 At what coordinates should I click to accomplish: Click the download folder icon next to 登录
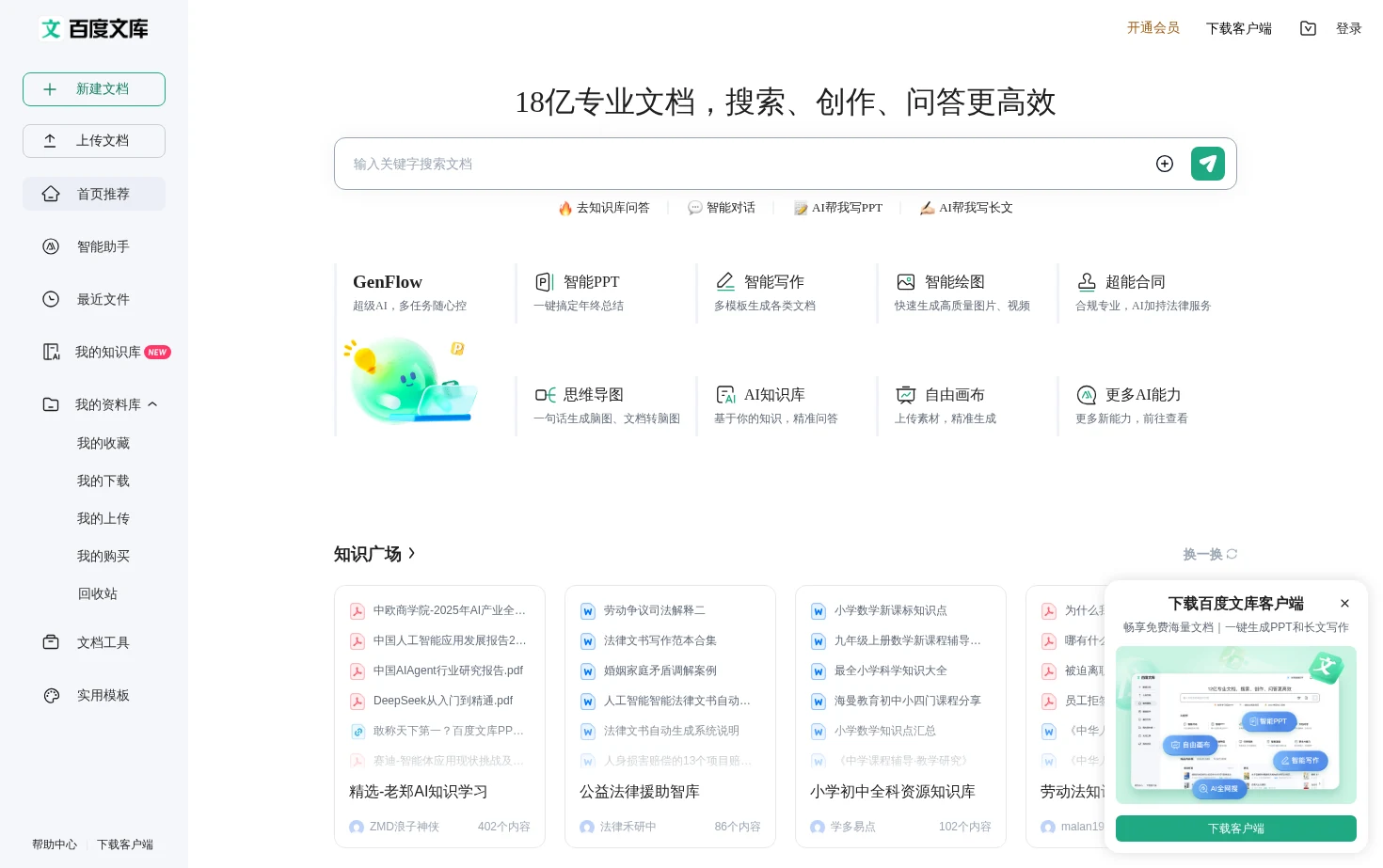pyautogui.click(x=1308, y=28)
